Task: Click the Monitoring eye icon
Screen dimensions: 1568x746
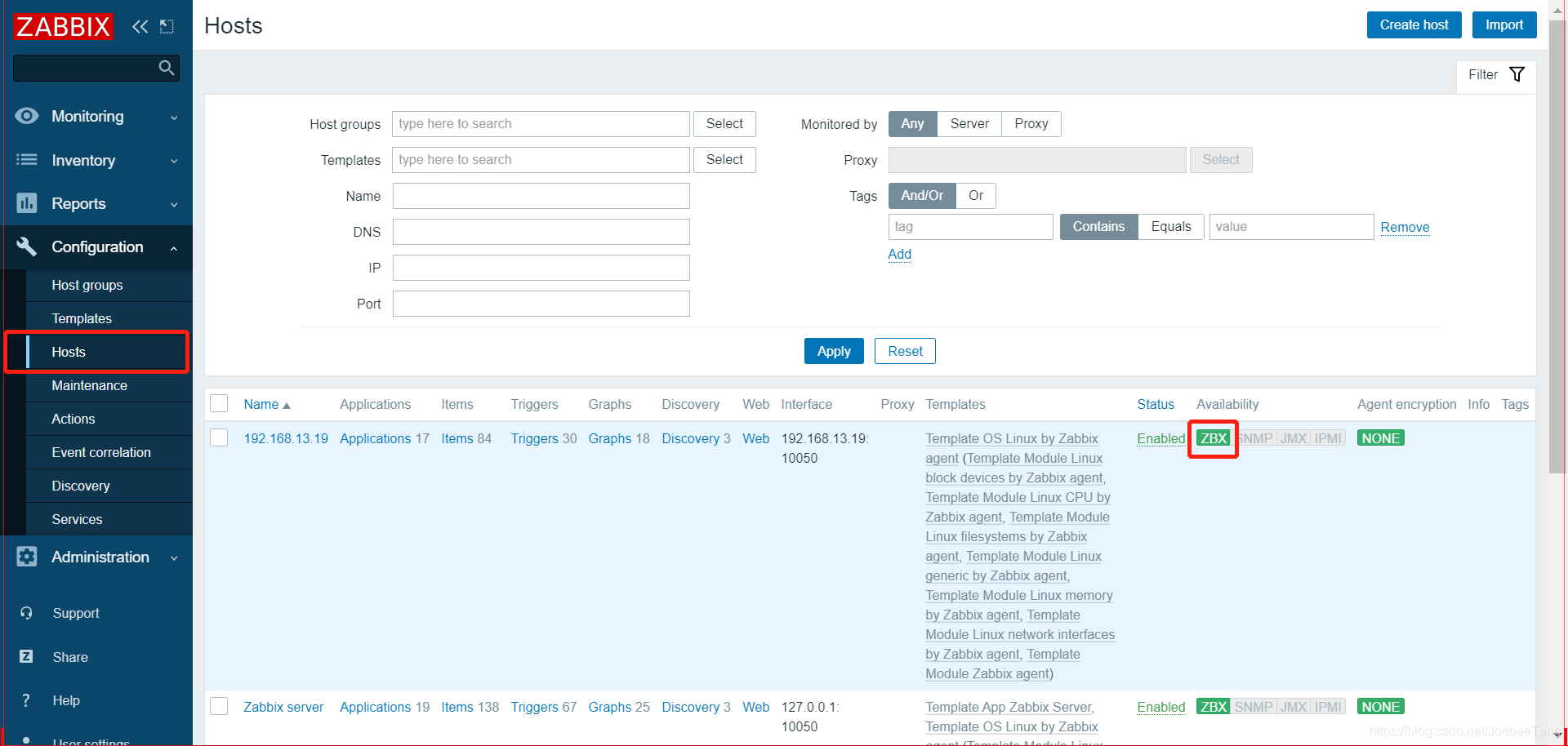Action: click(27, 116)
